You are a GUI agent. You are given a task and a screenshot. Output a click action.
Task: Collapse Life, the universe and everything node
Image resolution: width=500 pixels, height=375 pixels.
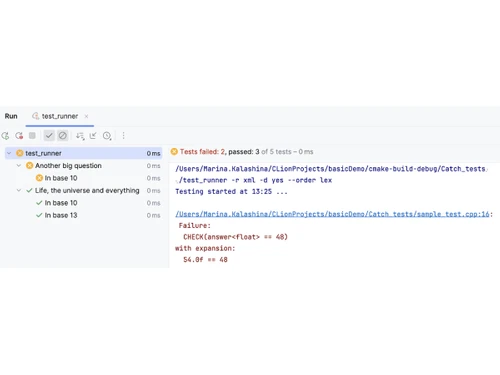coord(19,190)
